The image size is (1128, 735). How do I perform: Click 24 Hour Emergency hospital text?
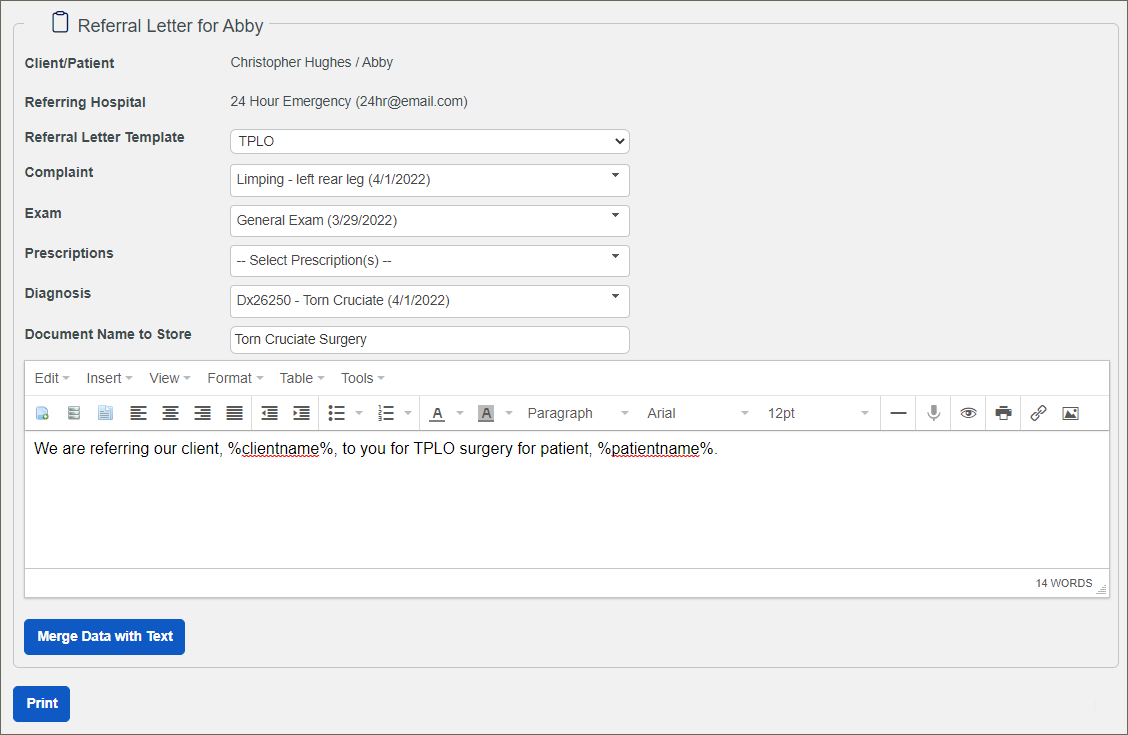click(x=349, y=101)
